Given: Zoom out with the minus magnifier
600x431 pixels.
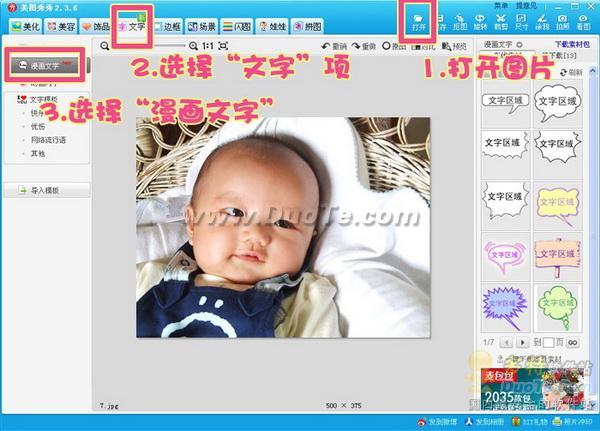Looking at the screenshot, I should click(104, 46).
